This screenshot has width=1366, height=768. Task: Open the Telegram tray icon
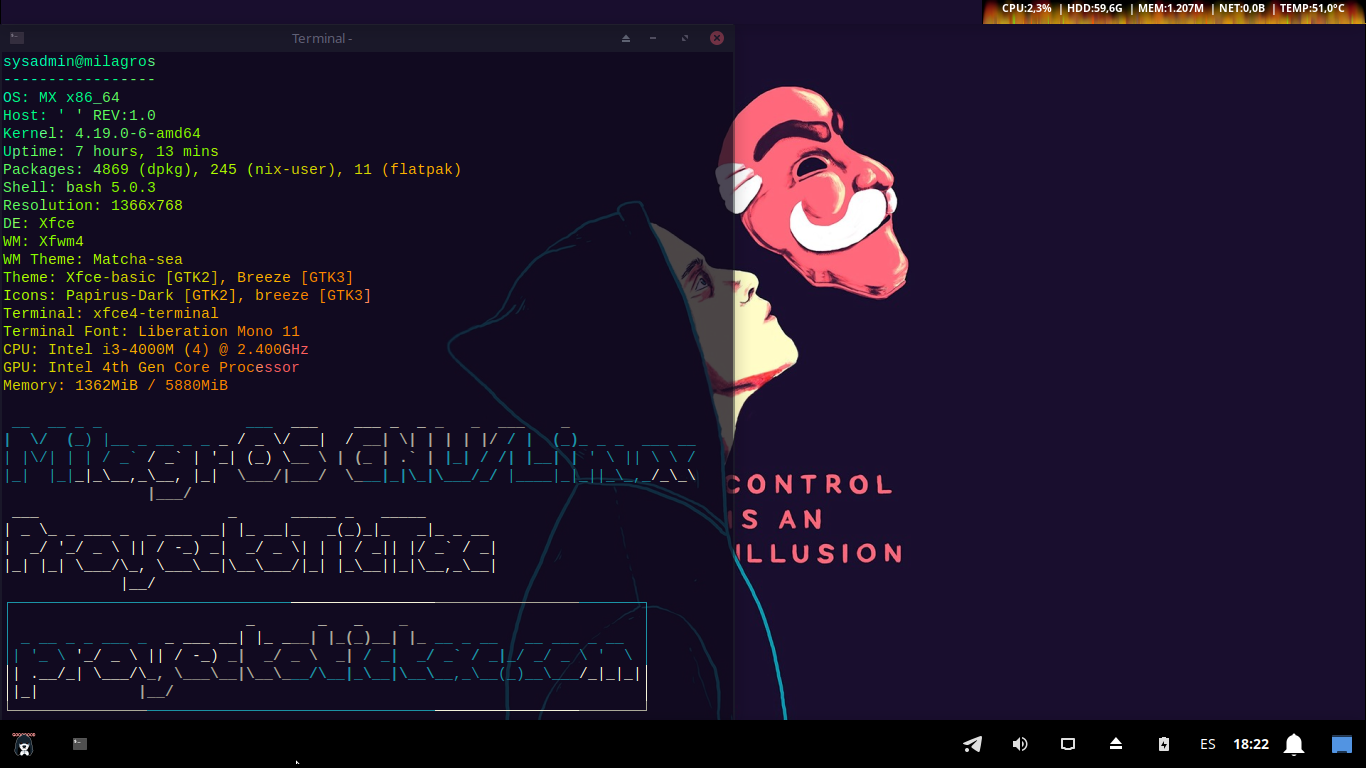click(972, 744)
